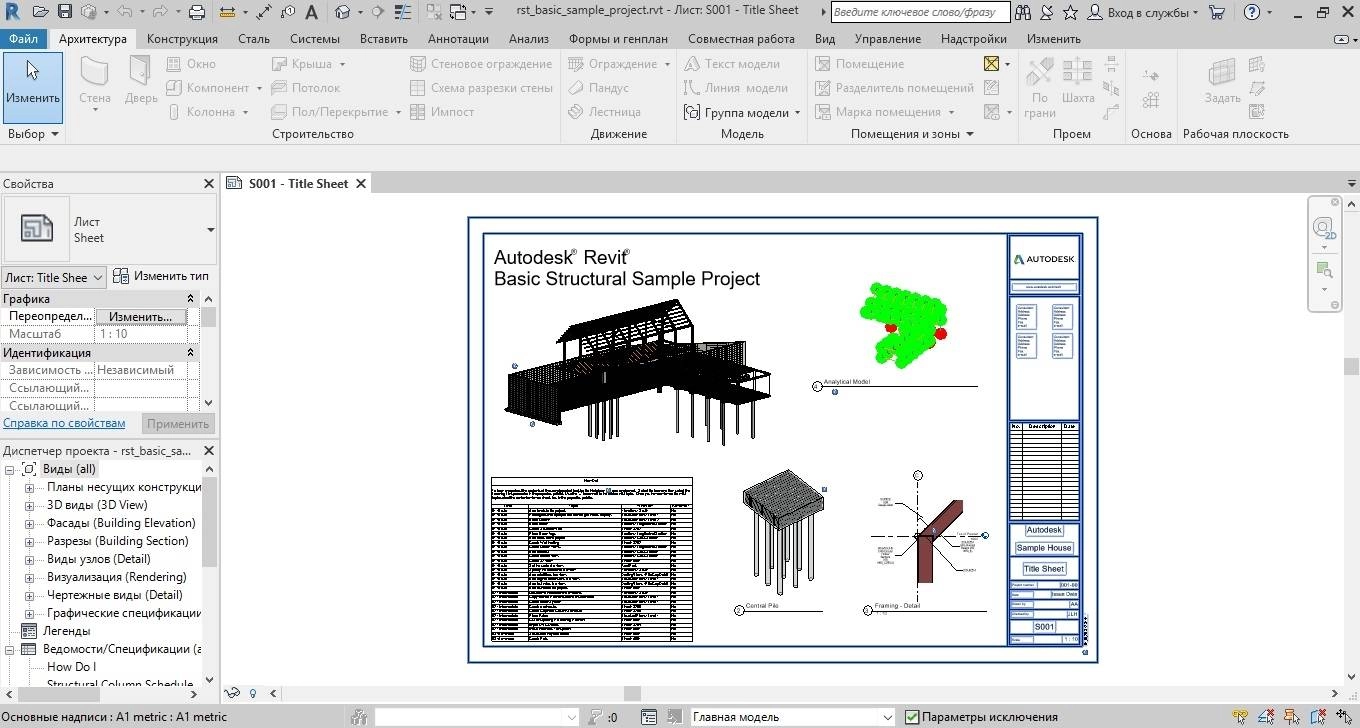Image resolution: width=1360 pixels, height=728 pixels.
Task: Click the Изменить тип button
Action: (161, 276)
